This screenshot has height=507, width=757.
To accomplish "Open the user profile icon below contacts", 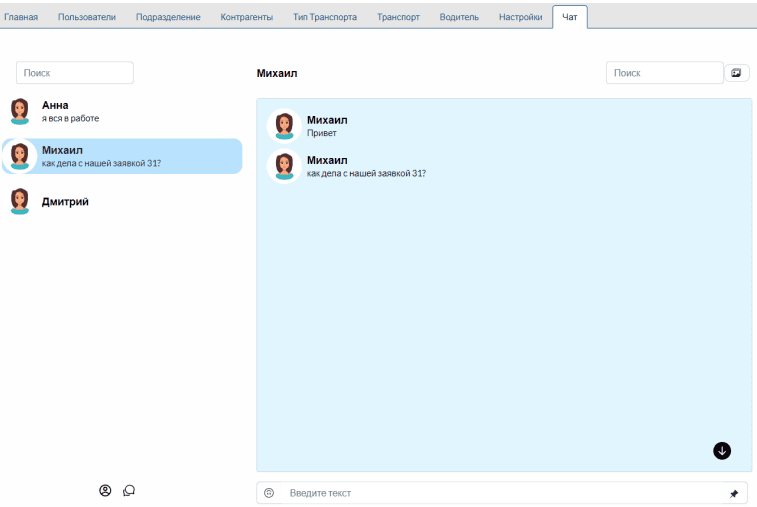I will click(x=105, y=490).
